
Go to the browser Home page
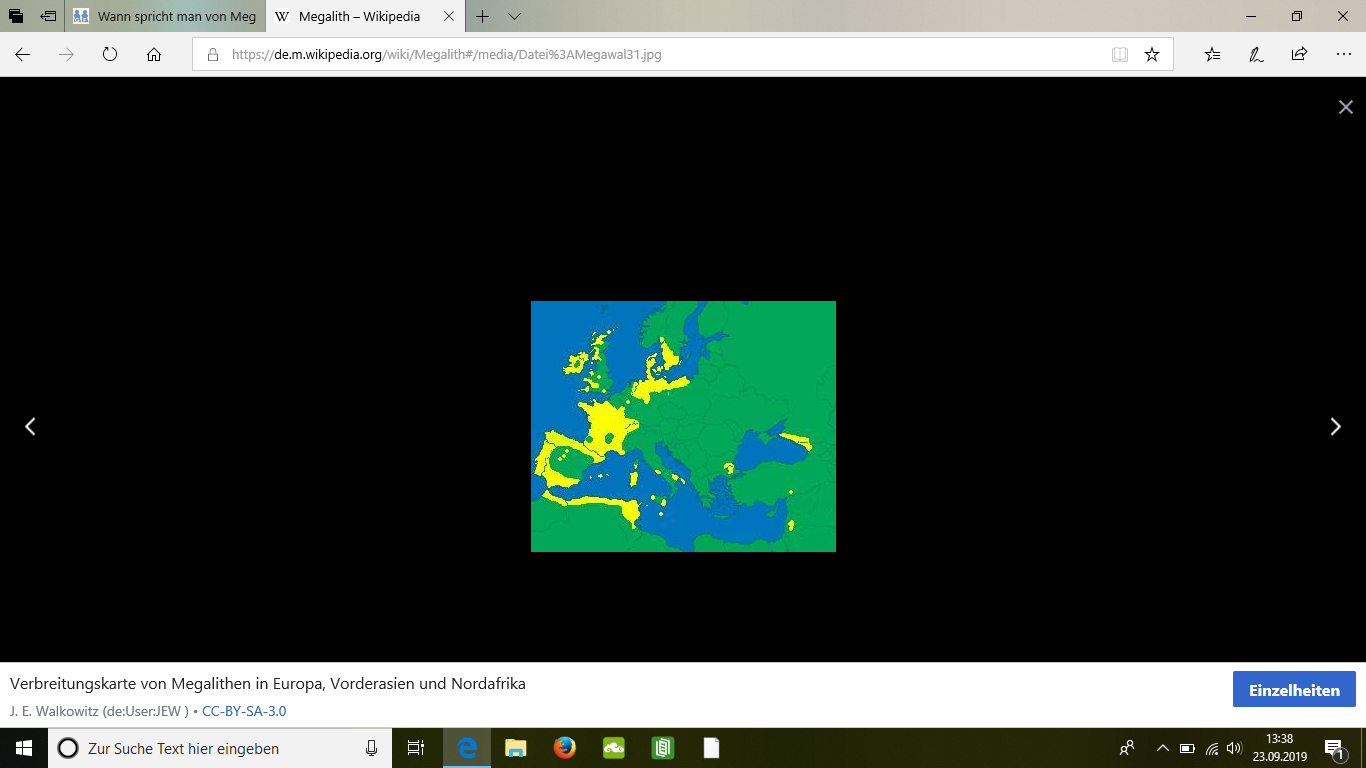(x=154, y=55)
